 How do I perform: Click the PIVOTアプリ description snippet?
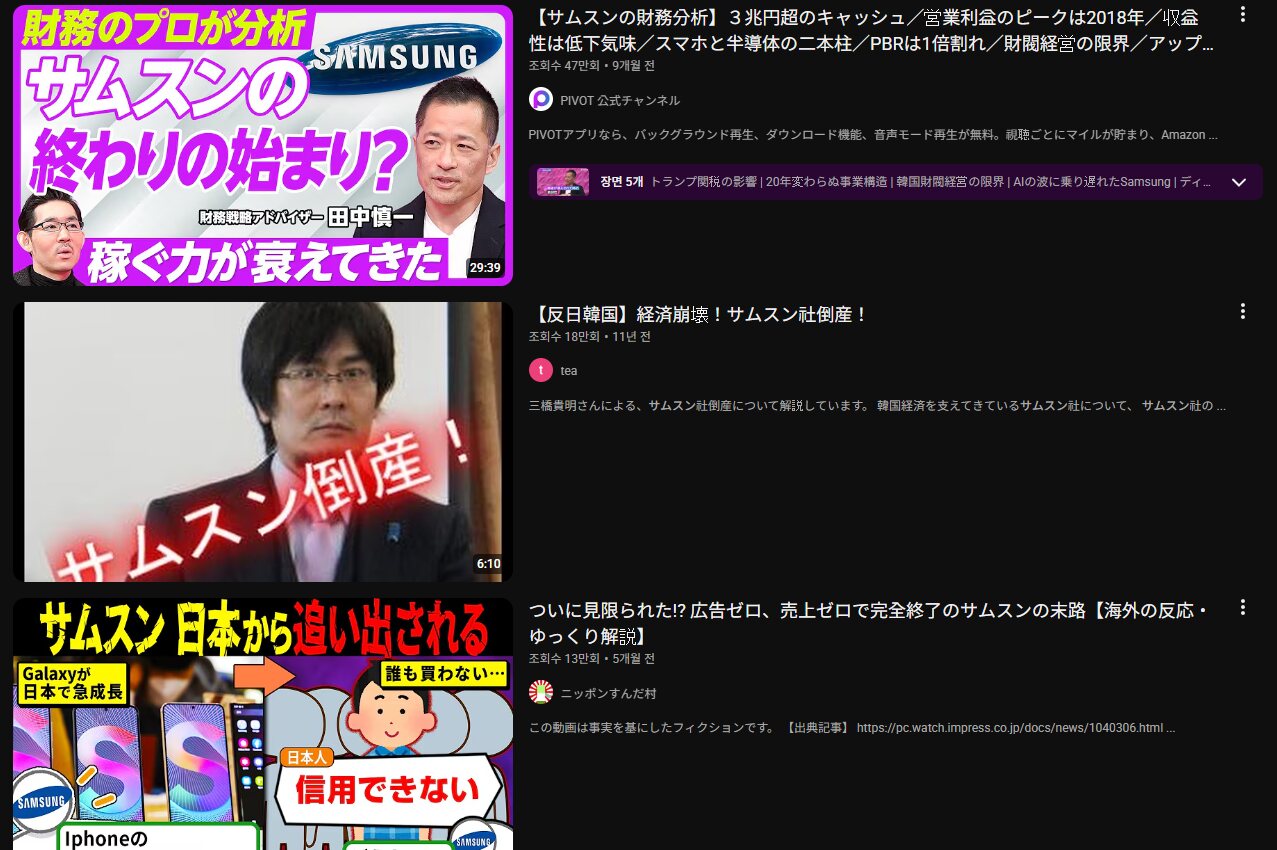point(870,134)
